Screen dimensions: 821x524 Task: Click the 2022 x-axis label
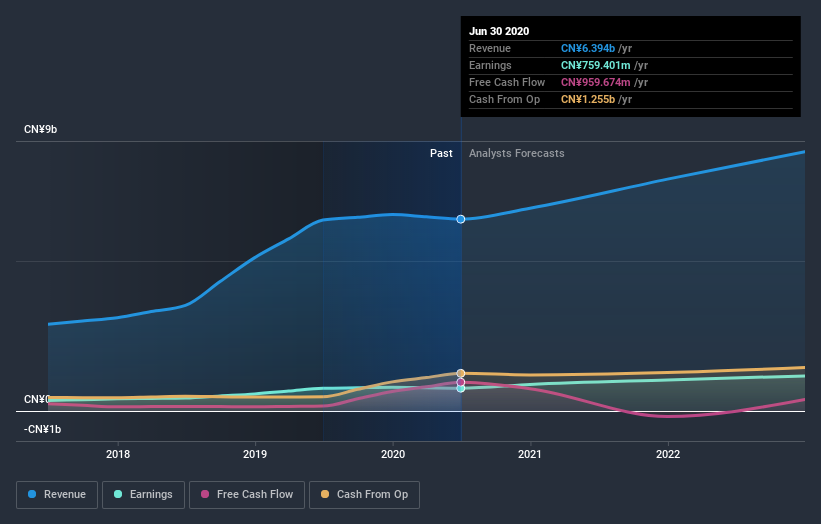[668, 454]
